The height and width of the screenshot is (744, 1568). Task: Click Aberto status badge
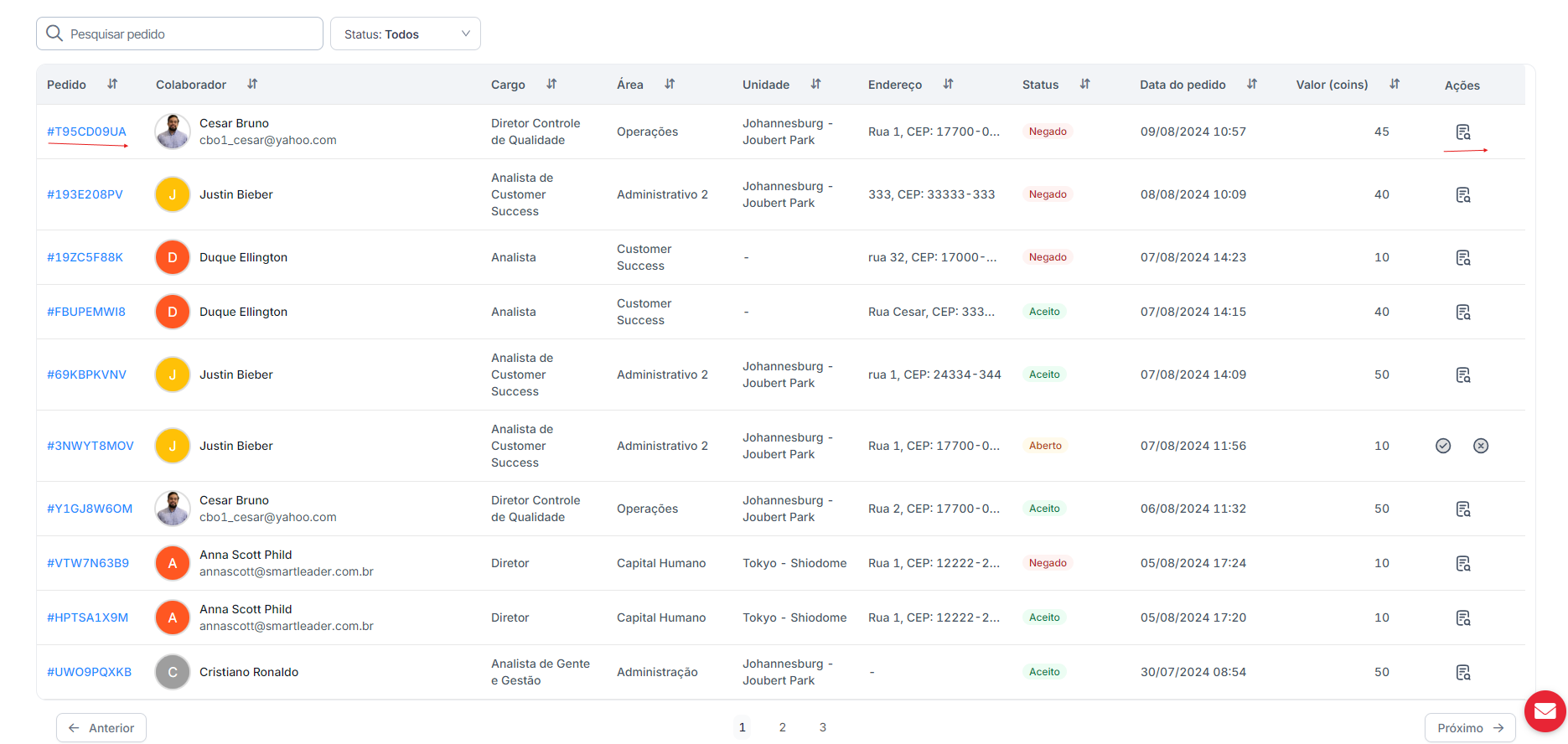[1045, 446]
